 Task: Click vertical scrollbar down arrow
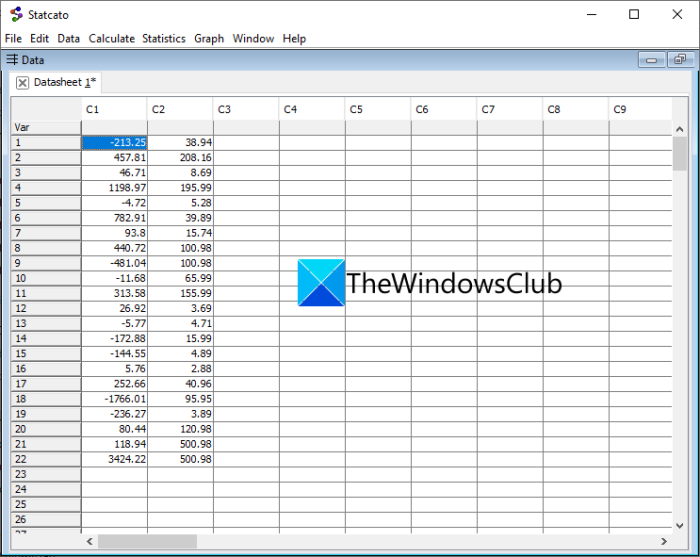point(679,526)
